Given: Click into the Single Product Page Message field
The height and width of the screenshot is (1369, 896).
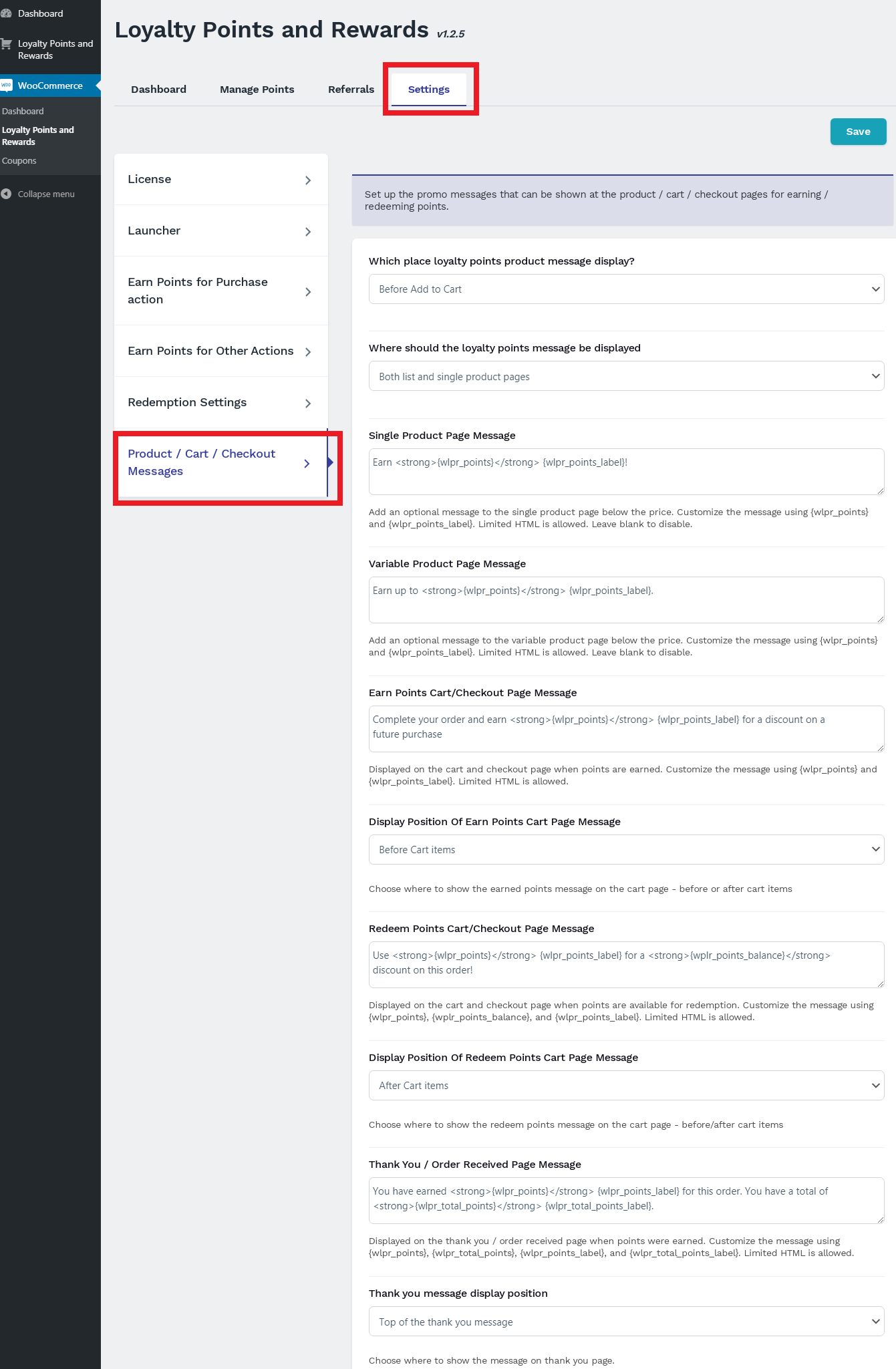Looking at the screenshot, I should tap(626, 472).
